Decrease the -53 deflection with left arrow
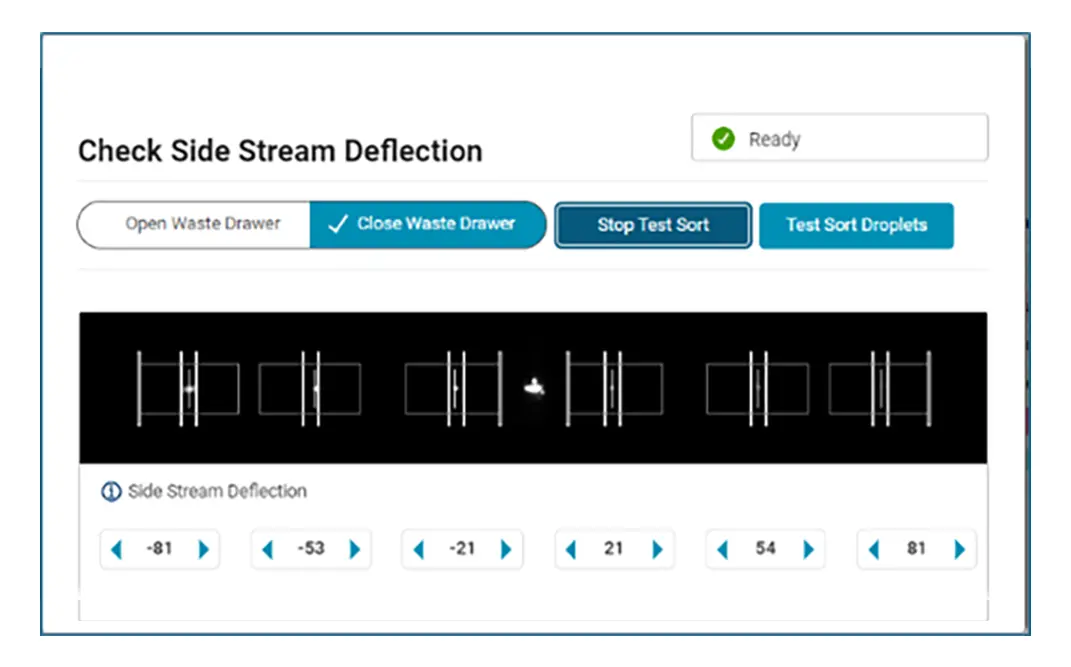 click(267, 549)
